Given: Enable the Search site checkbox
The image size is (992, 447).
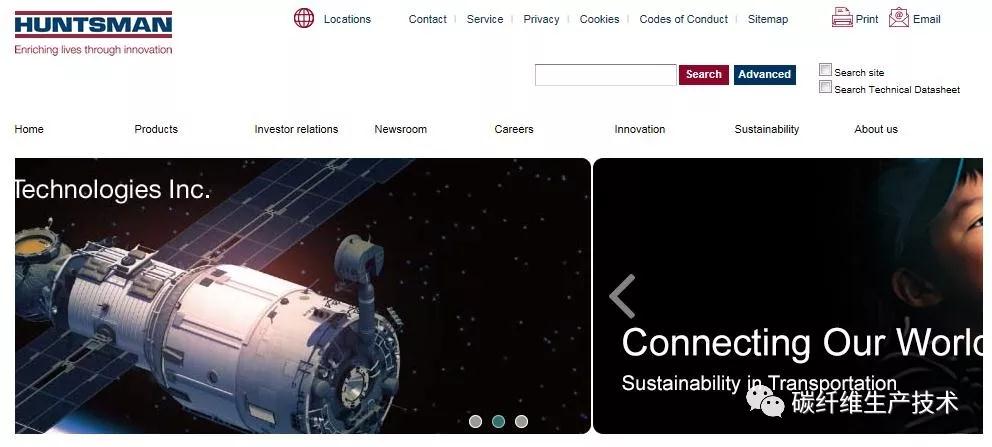Looking at the screenshot, I should click(825, 70).
